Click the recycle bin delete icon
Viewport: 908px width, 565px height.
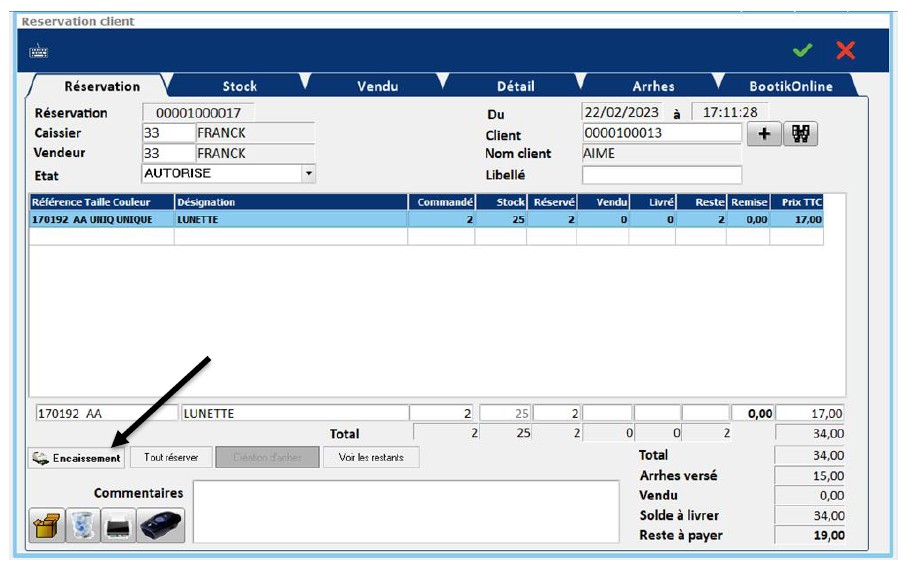point(84,525)
